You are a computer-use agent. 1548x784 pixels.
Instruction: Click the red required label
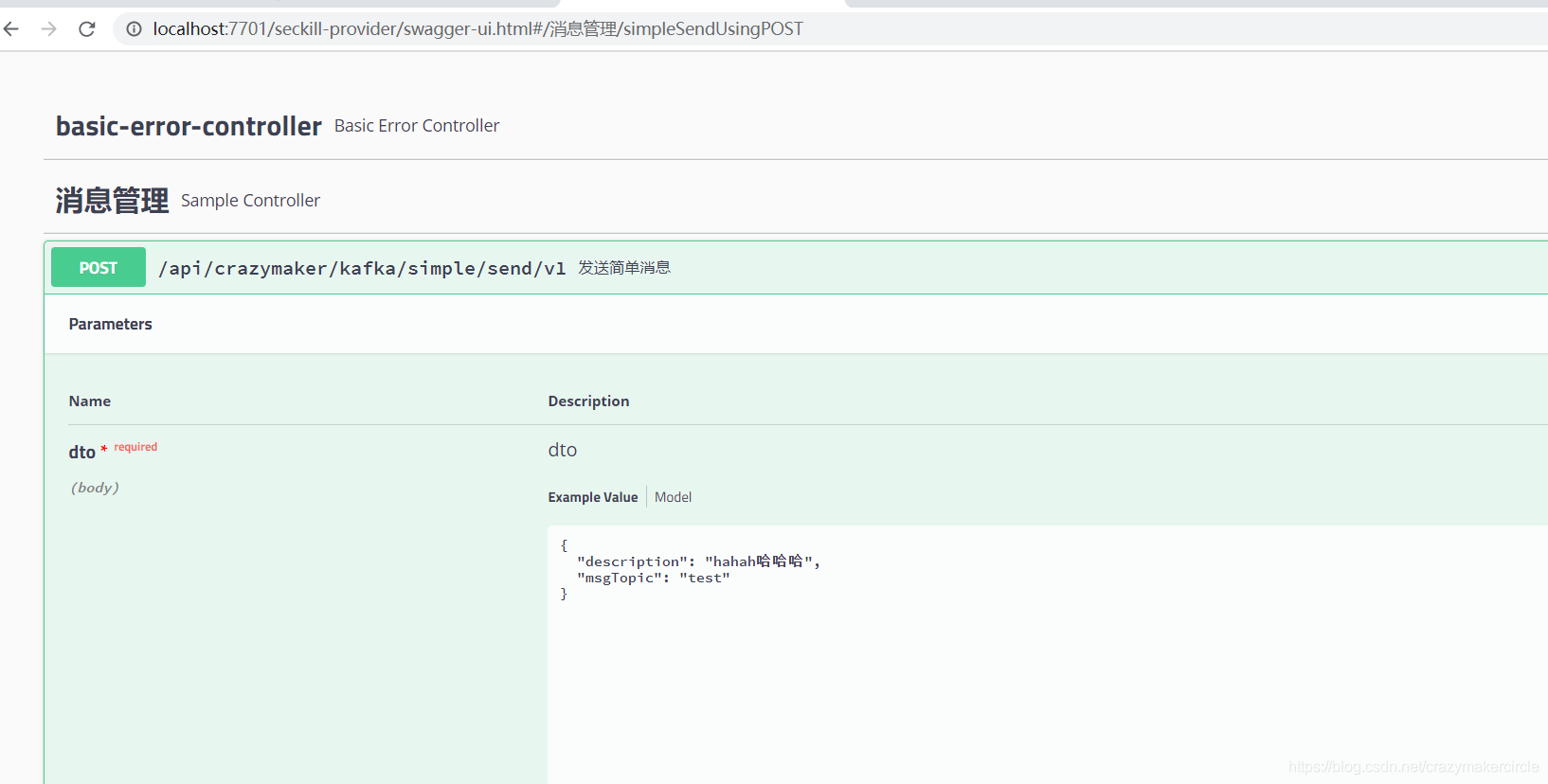[135, 447]
